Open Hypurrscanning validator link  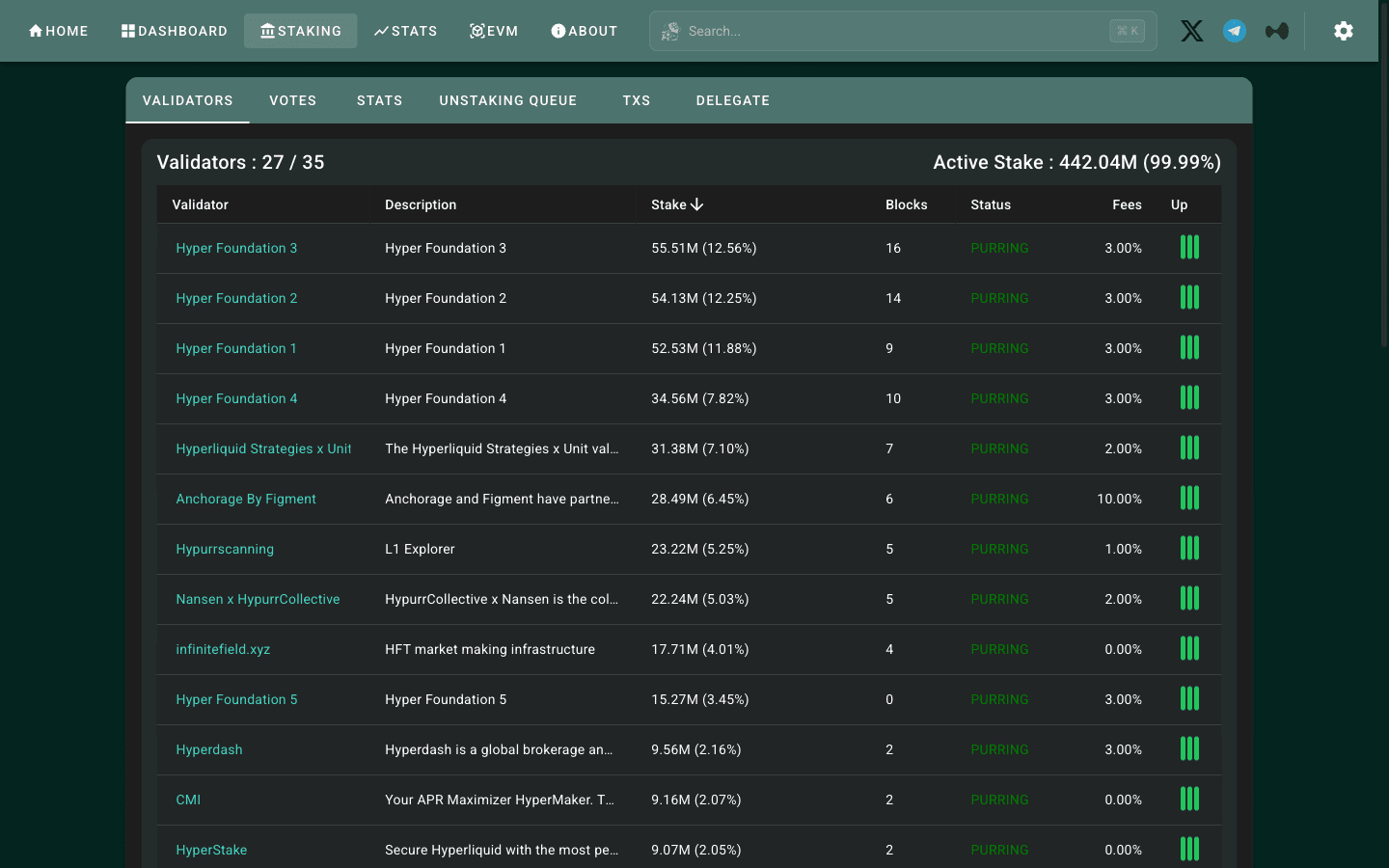[225, 549]
